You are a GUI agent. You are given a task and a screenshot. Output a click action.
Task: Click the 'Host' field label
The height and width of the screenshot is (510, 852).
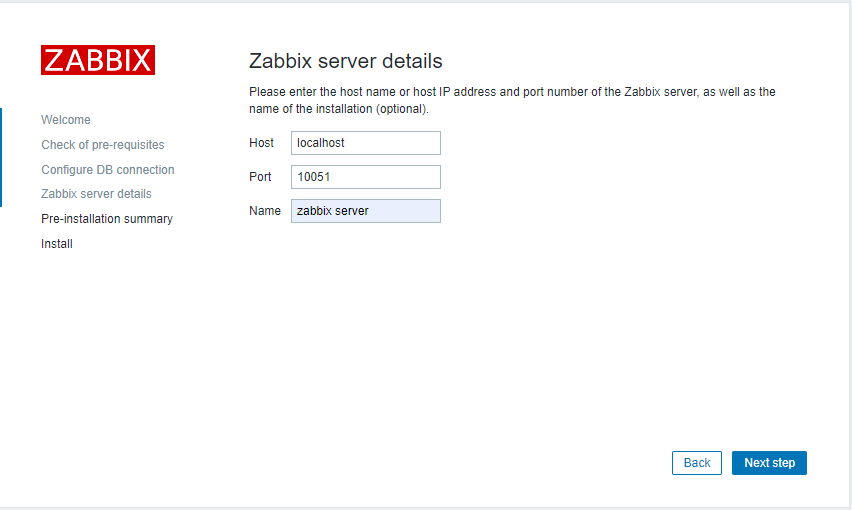pyautogui.click(x=261, y=143)
